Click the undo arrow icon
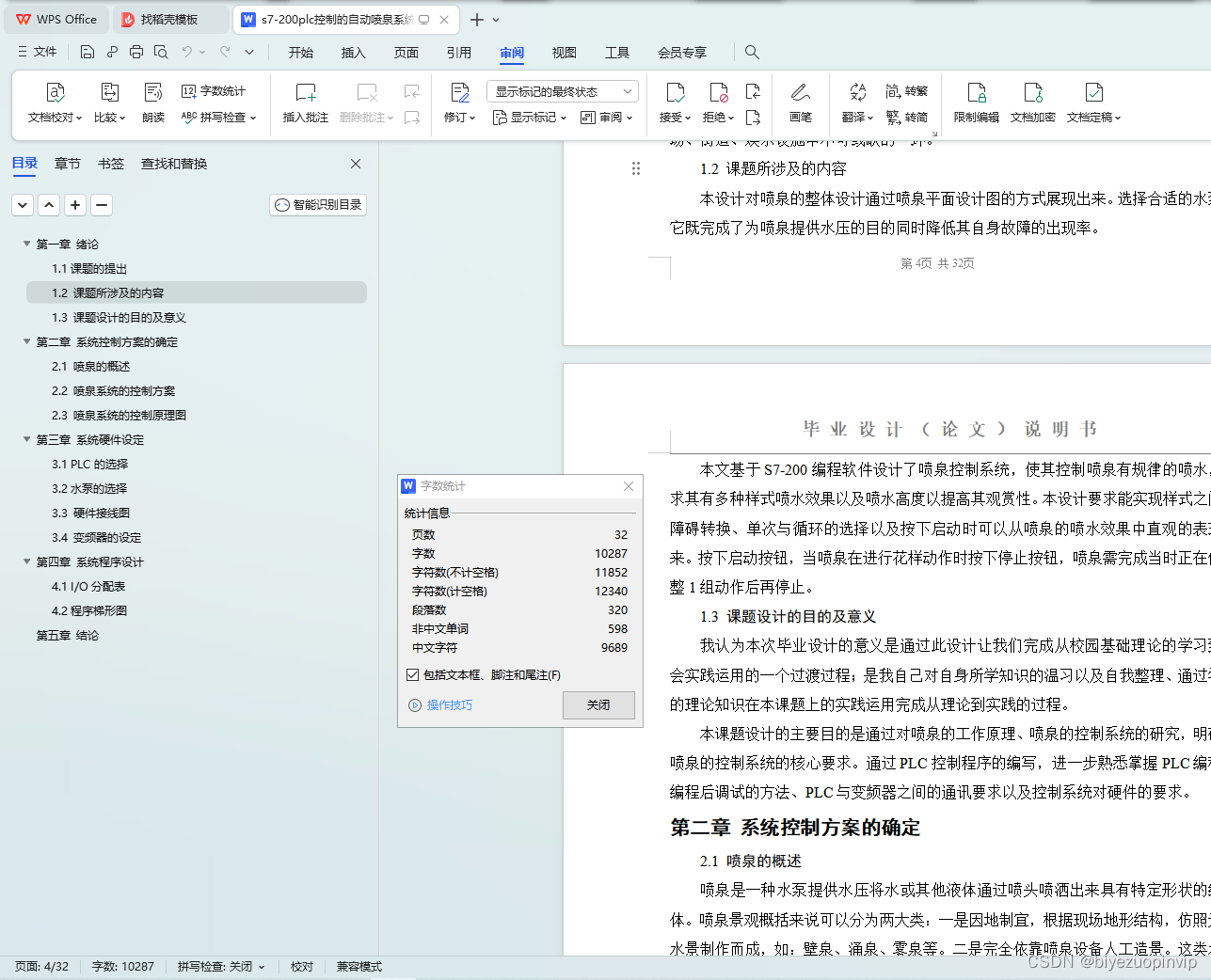1211x980 pixels. 187,52
